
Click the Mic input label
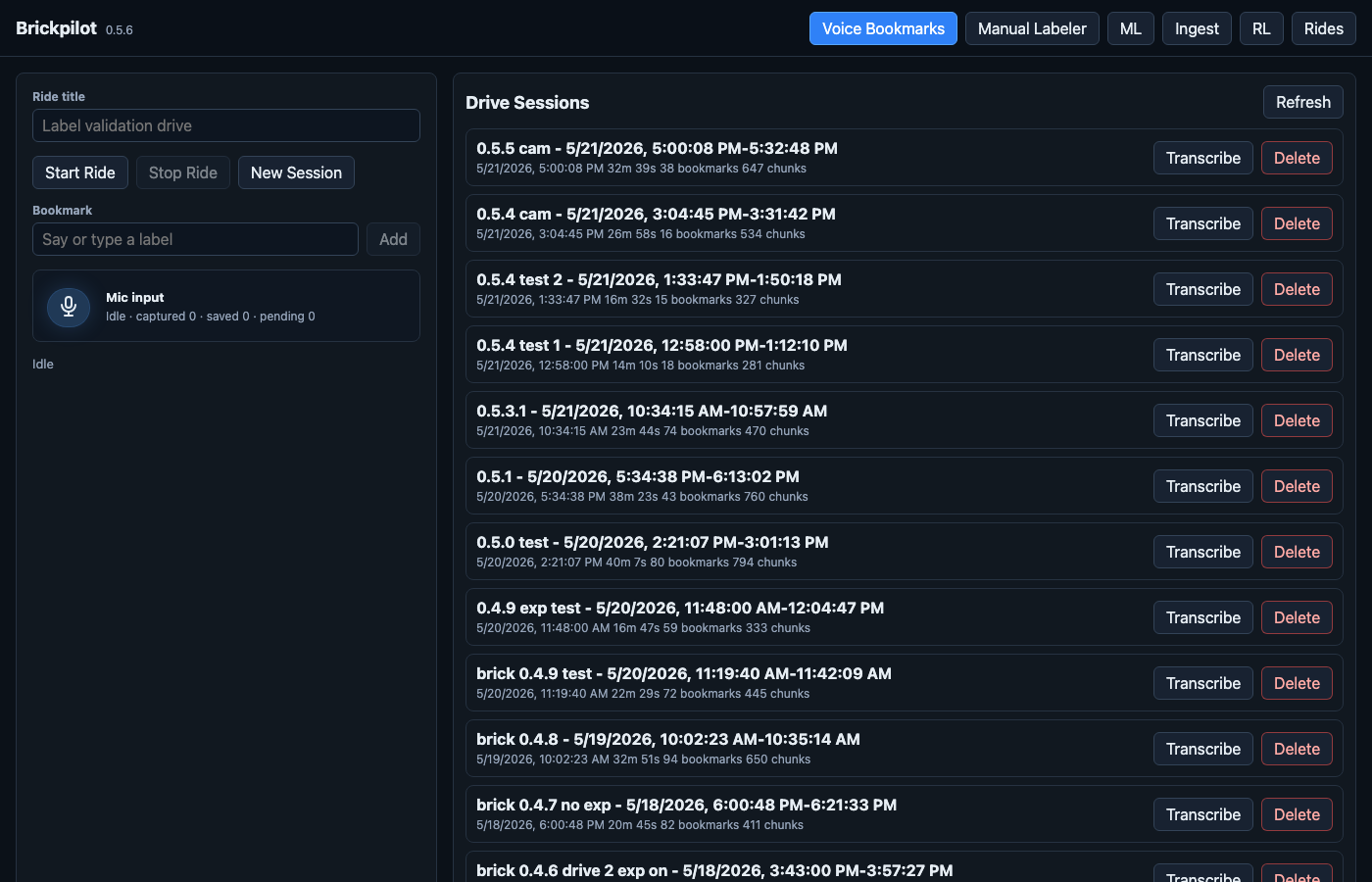pyautogui.click(x=135, y=297)
